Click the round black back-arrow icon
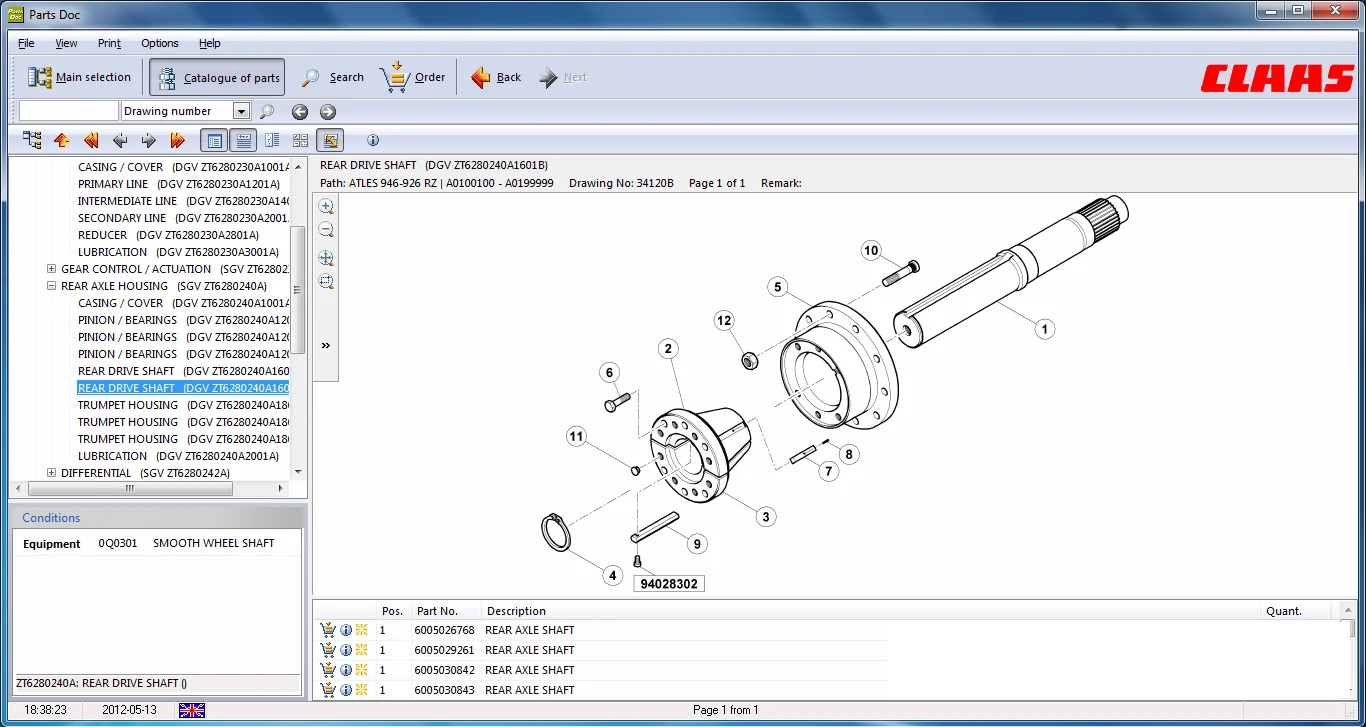Image resolution: width=1366 pixels, height=727 pixels. [x=299, y=112]
